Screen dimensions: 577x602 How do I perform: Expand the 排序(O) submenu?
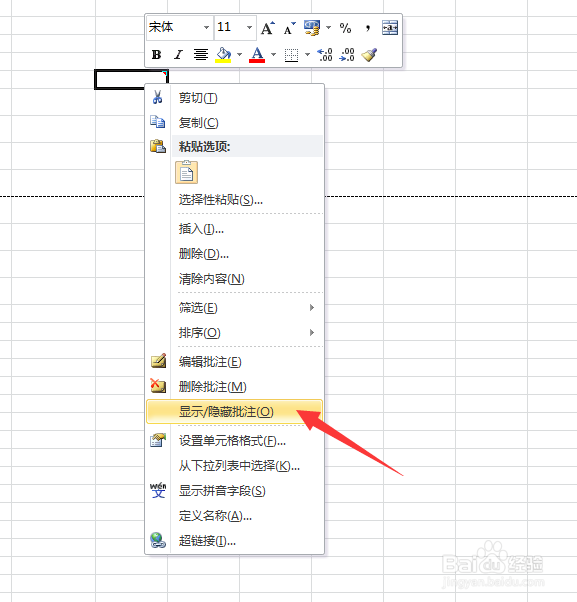pyautogui.click(x=235, y=332)
